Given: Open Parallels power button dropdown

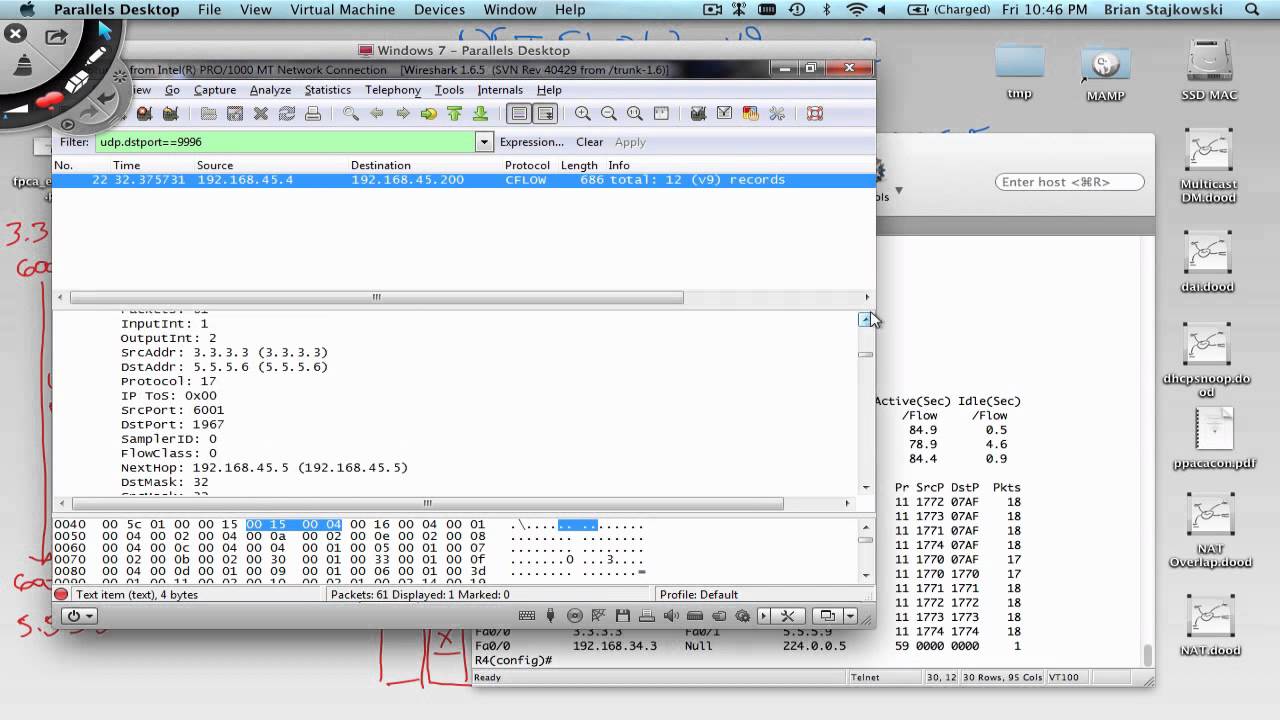Looking at the screenshot, I should 79,616.
